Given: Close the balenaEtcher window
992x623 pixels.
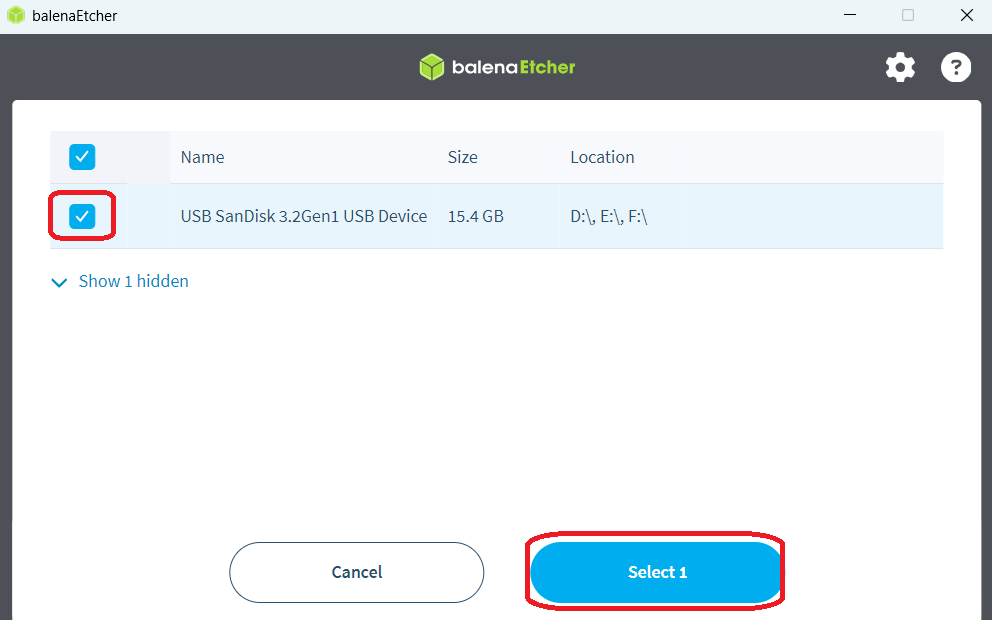Looking at the screenshot, I should click(x=966, y=15).
